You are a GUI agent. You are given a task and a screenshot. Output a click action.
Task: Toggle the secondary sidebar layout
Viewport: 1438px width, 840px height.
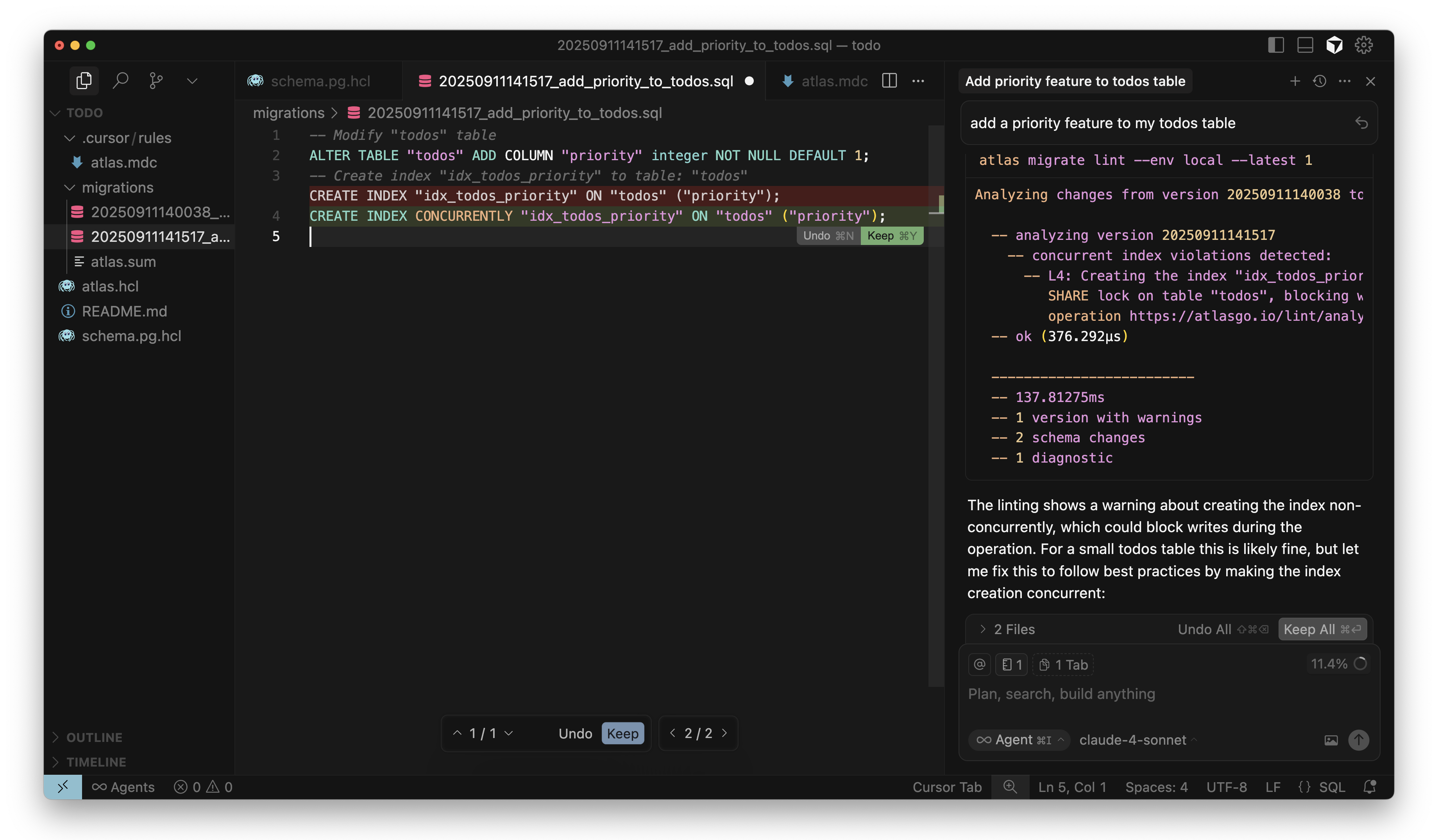pyautogui.click(x=1276, y=45)
